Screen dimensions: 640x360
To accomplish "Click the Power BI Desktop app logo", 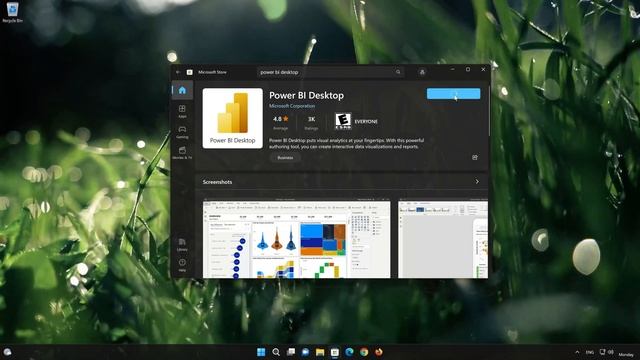I will [233, 118].
